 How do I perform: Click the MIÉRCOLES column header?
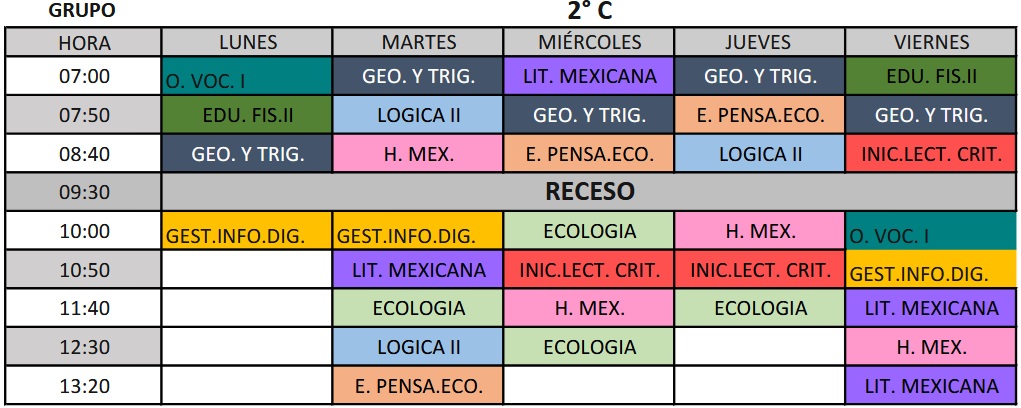coord(589,42)
